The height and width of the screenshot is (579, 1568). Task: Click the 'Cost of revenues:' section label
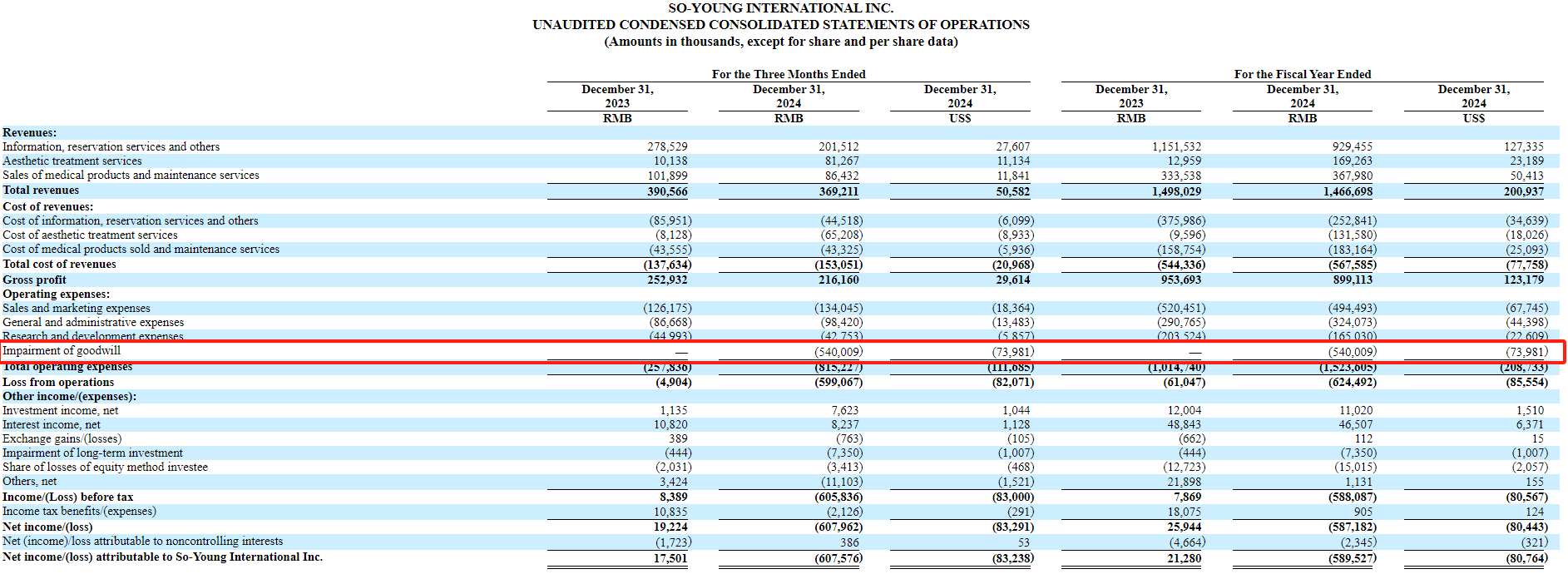click(x=48, y=207)
